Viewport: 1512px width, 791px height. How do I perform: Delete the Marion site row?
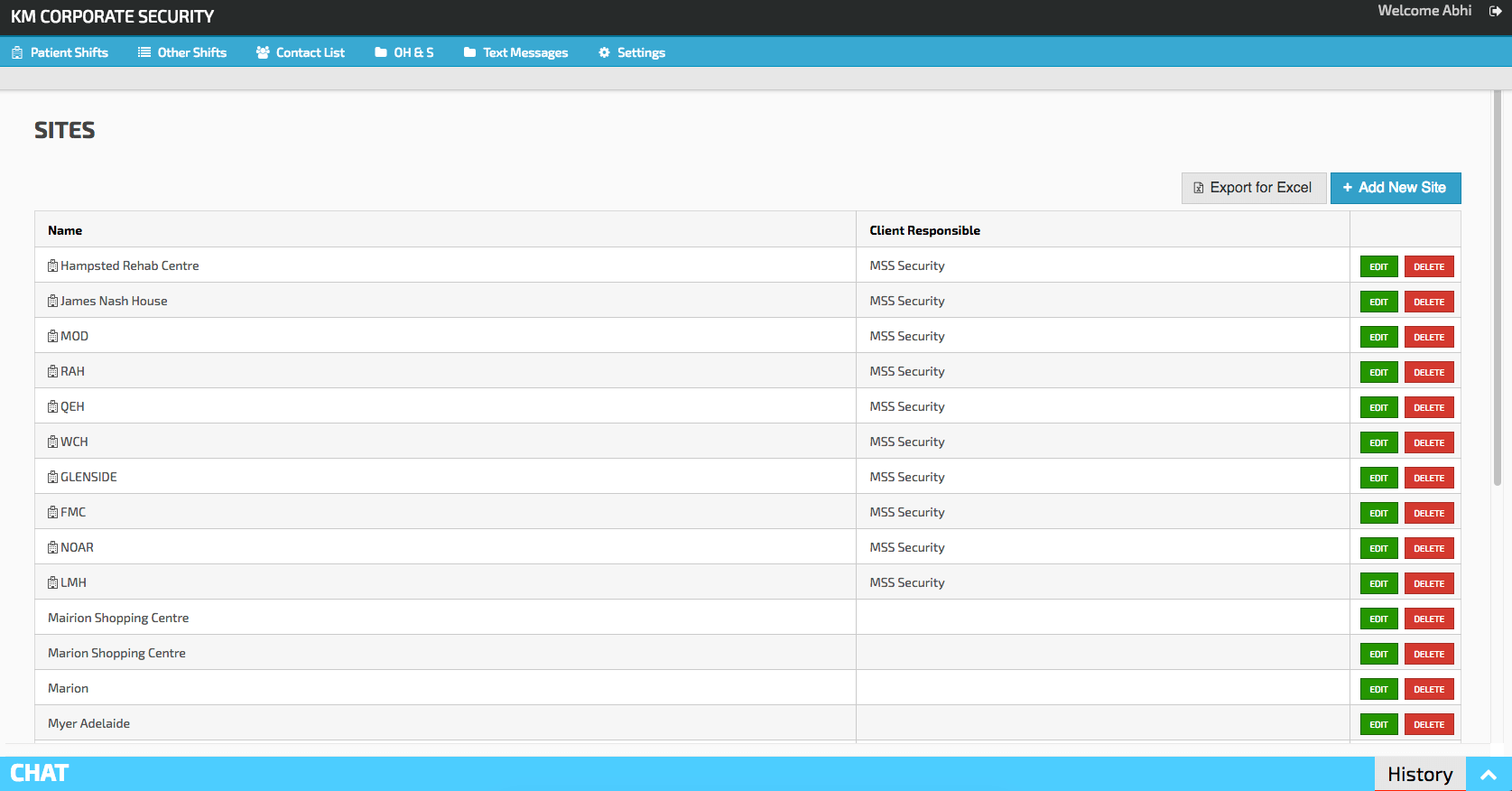point(1429,689)
